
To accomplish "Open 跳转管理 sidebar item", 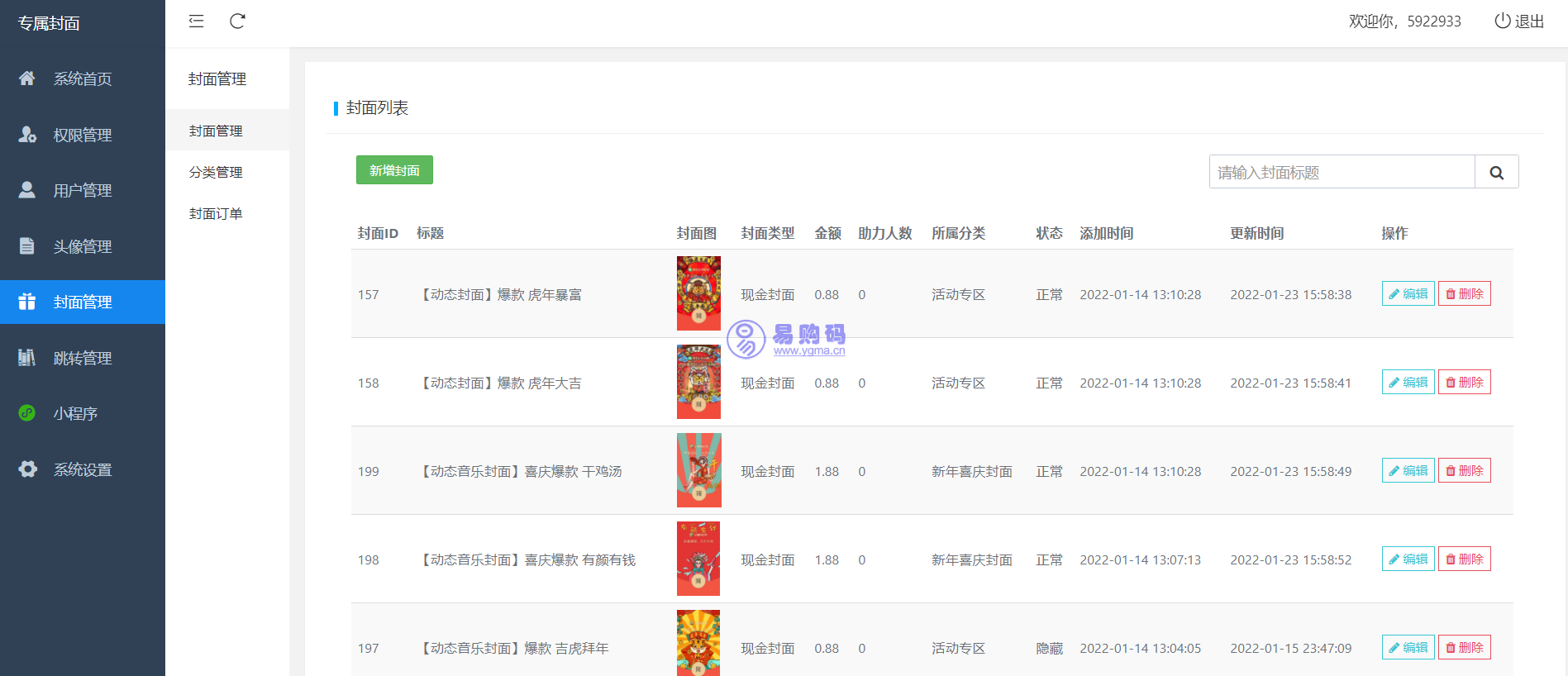I will (82, 358).
